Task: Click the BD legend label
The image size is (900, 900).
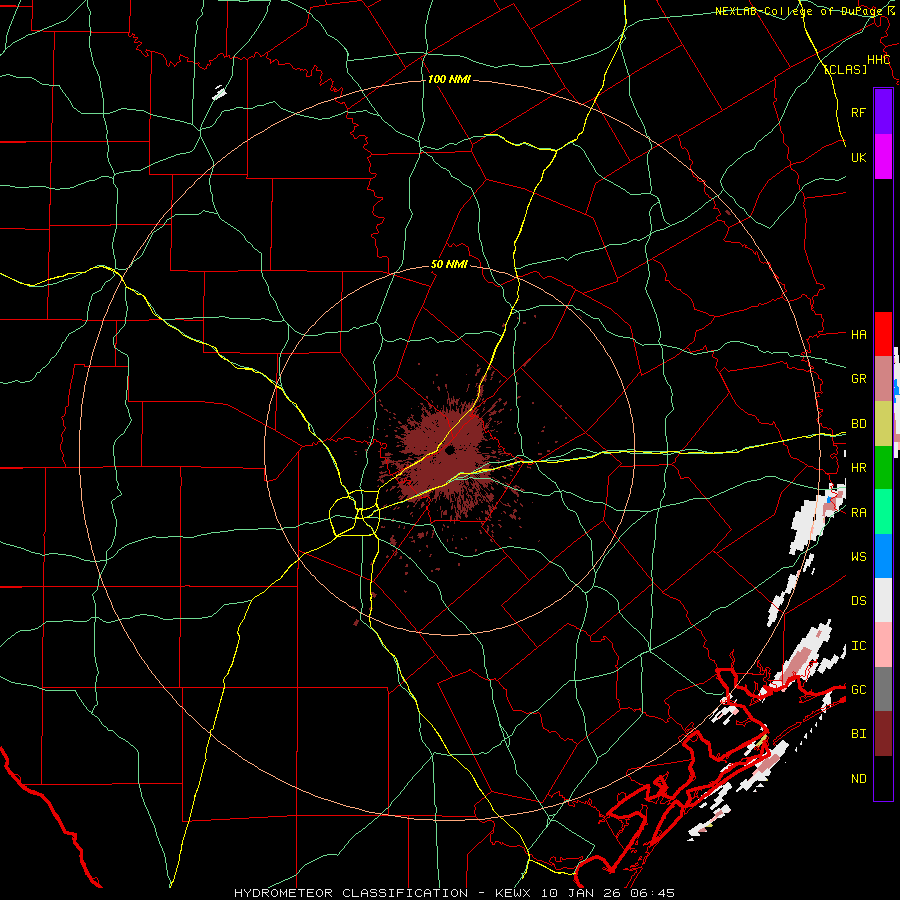Action: click(x=858, y=424)
